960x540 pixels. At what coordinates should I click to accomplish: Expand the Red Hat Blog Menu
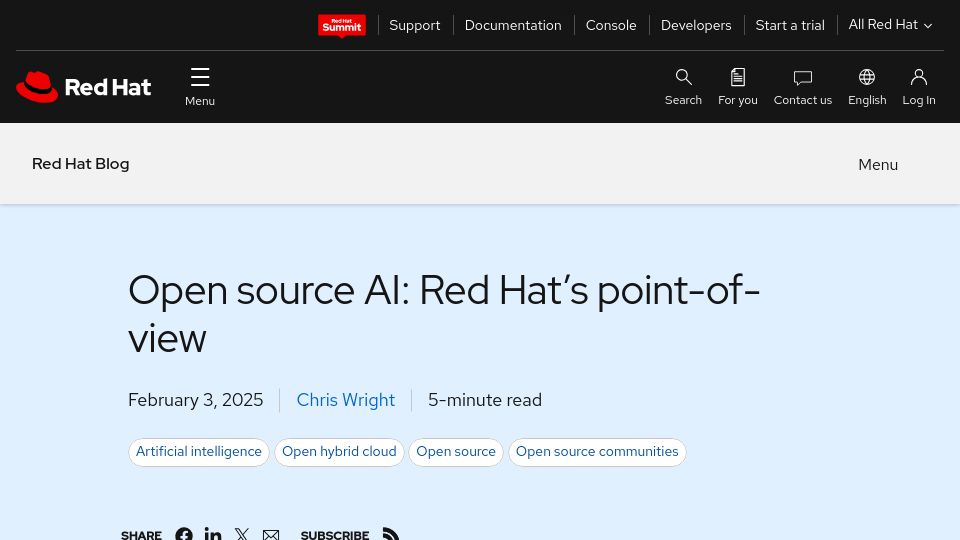(878, 165)
